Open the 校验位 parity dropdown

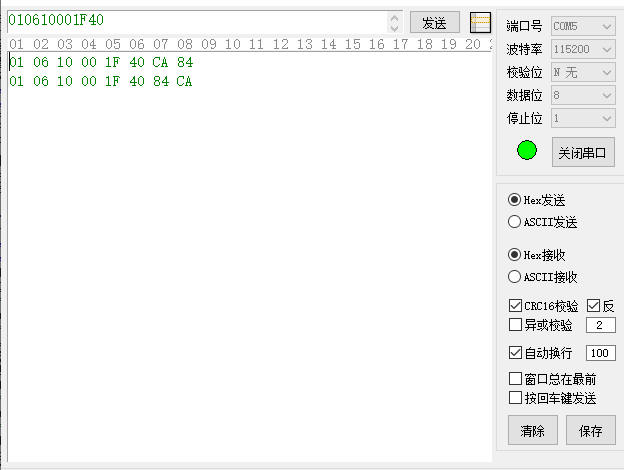[583, 73]
